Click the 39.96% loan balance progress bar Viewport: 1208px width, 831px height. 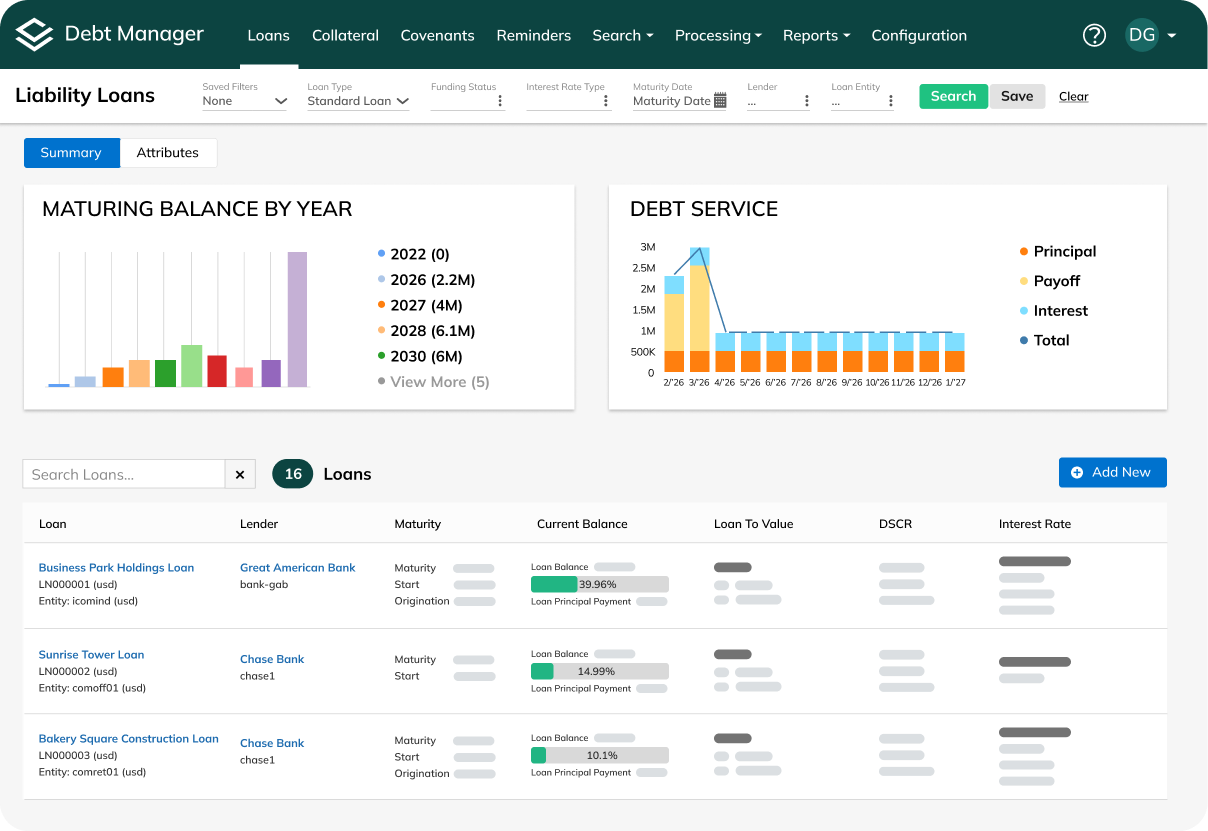click(x=599, y=584)
